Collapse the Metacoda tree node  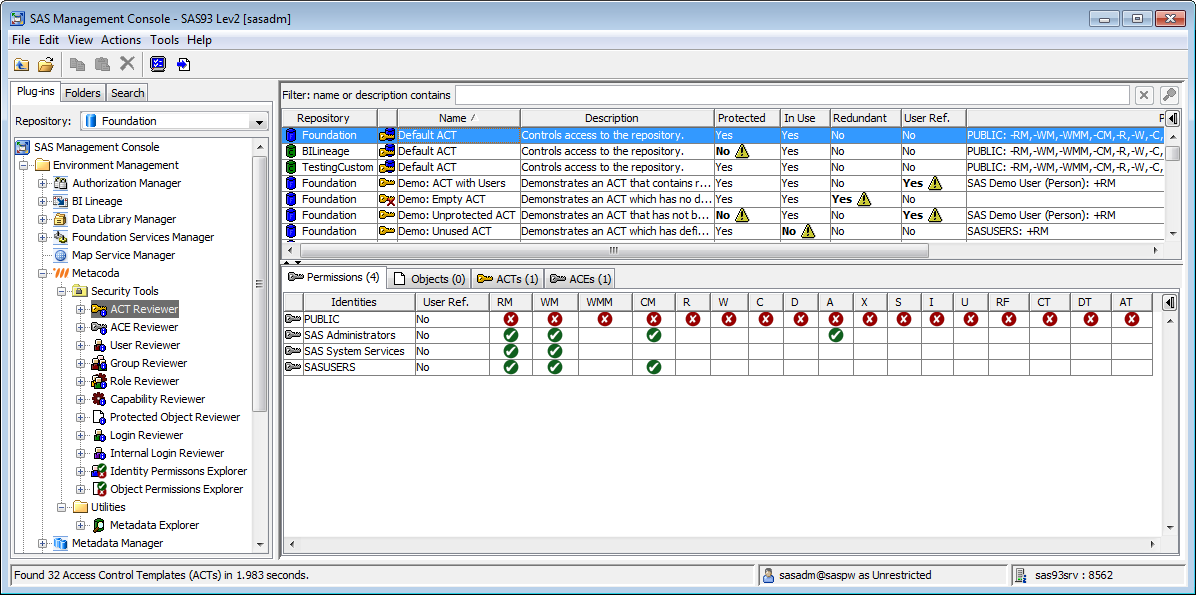[x=43, y=273]
